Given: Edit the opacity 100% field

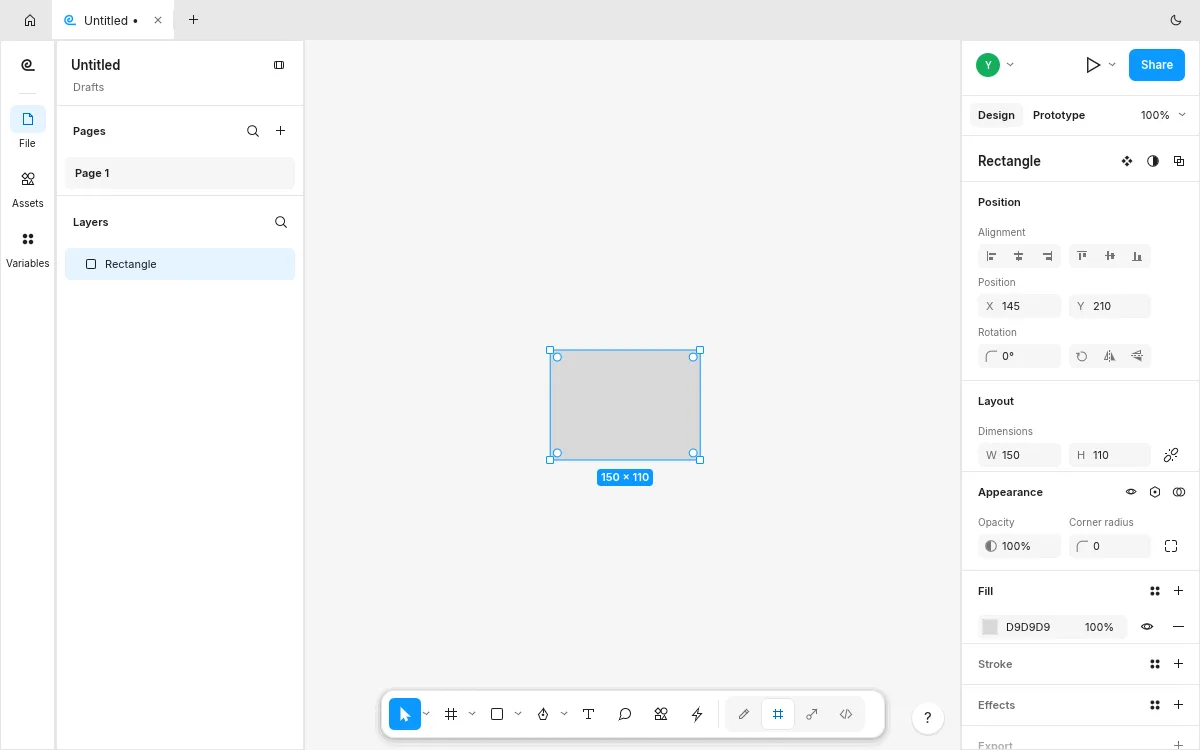Looking at the screenshot, I should click(x=1019, y=546).
